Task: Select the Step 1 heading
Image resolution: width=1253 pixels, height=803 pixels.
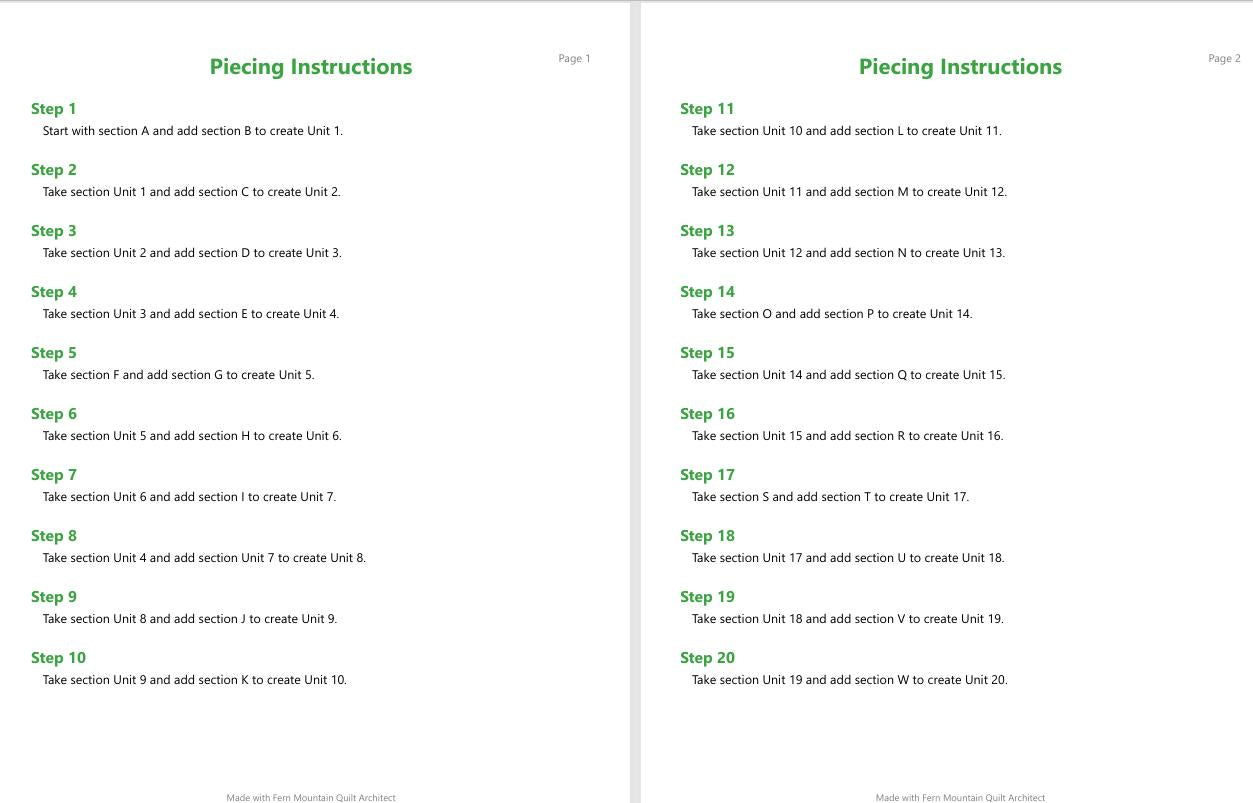Action: tap(53, 109)
